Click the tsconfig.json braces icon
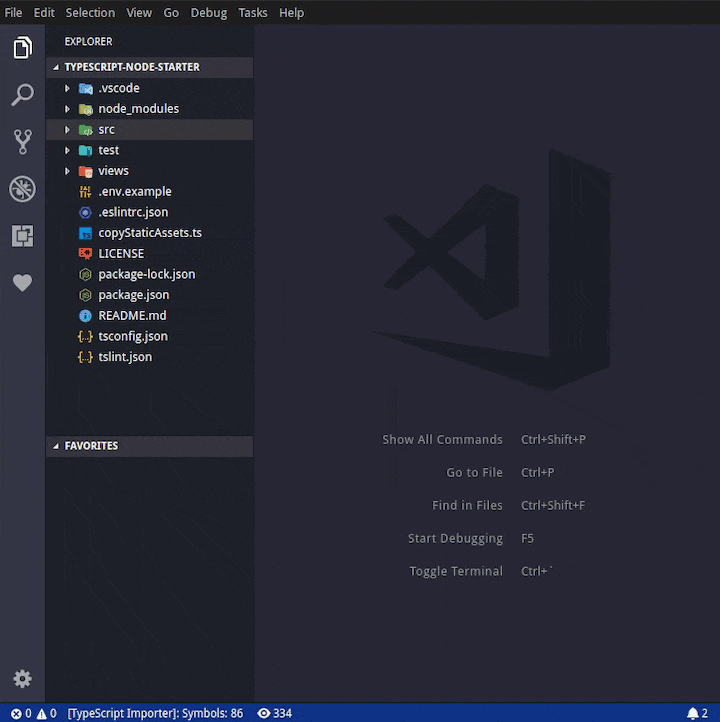The width and height of the screenshot is (720, 722). pyautogui.click(x=85, y=337)
